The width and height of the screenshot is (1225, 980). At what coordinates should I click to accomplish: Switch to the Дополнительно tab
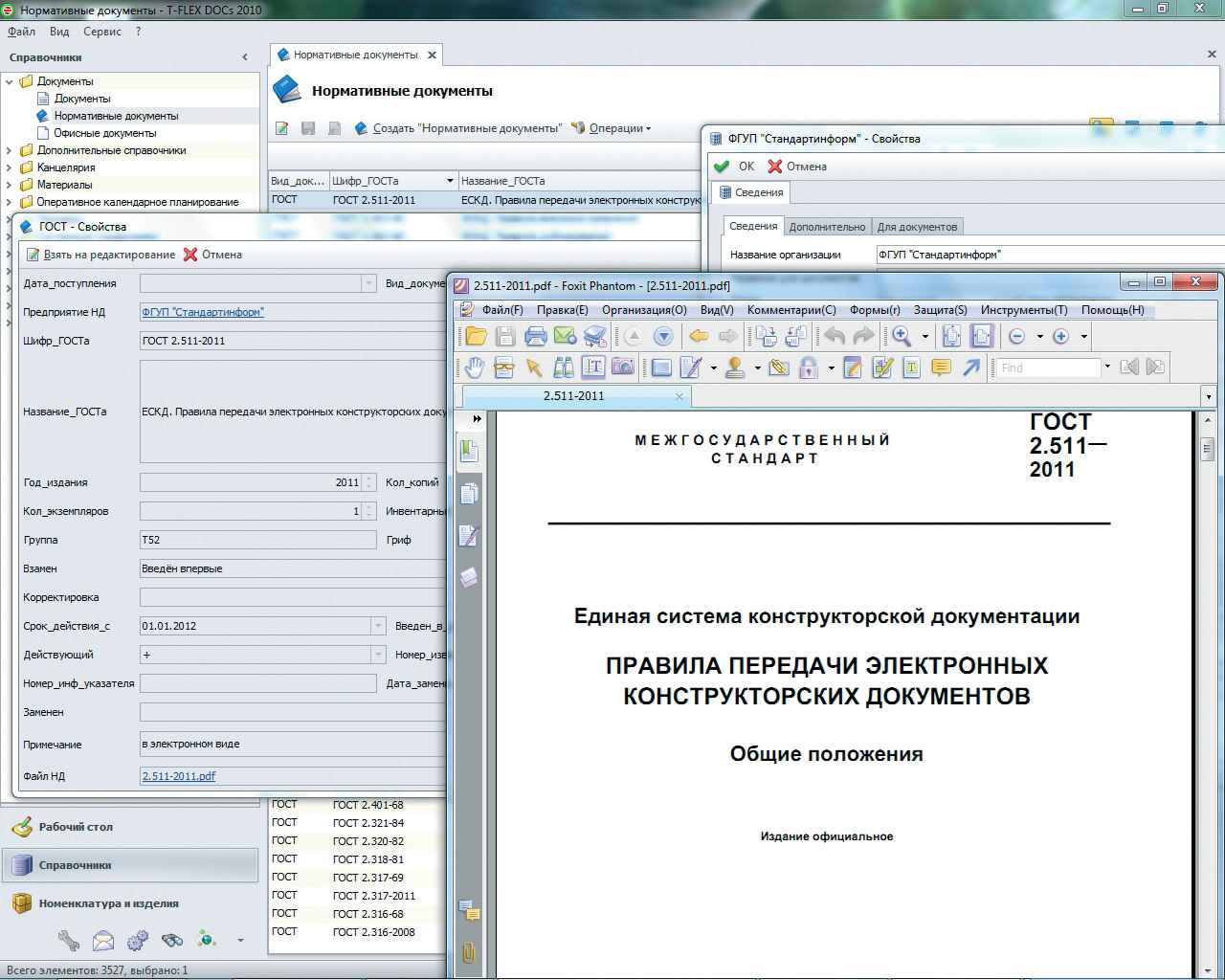pos(827,227)
